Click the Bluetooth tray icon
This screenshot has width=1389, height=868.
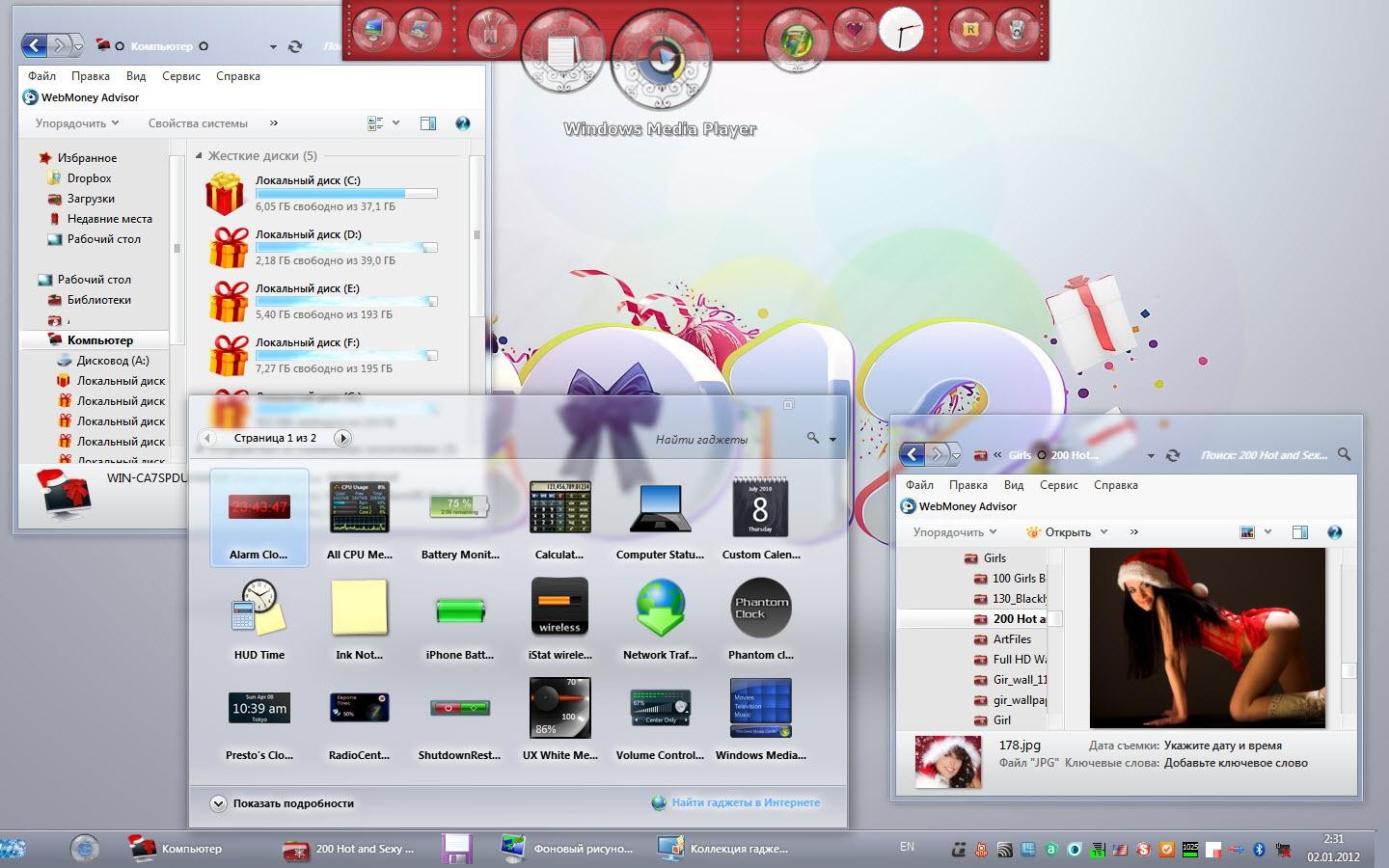[x=1259, y=850]
